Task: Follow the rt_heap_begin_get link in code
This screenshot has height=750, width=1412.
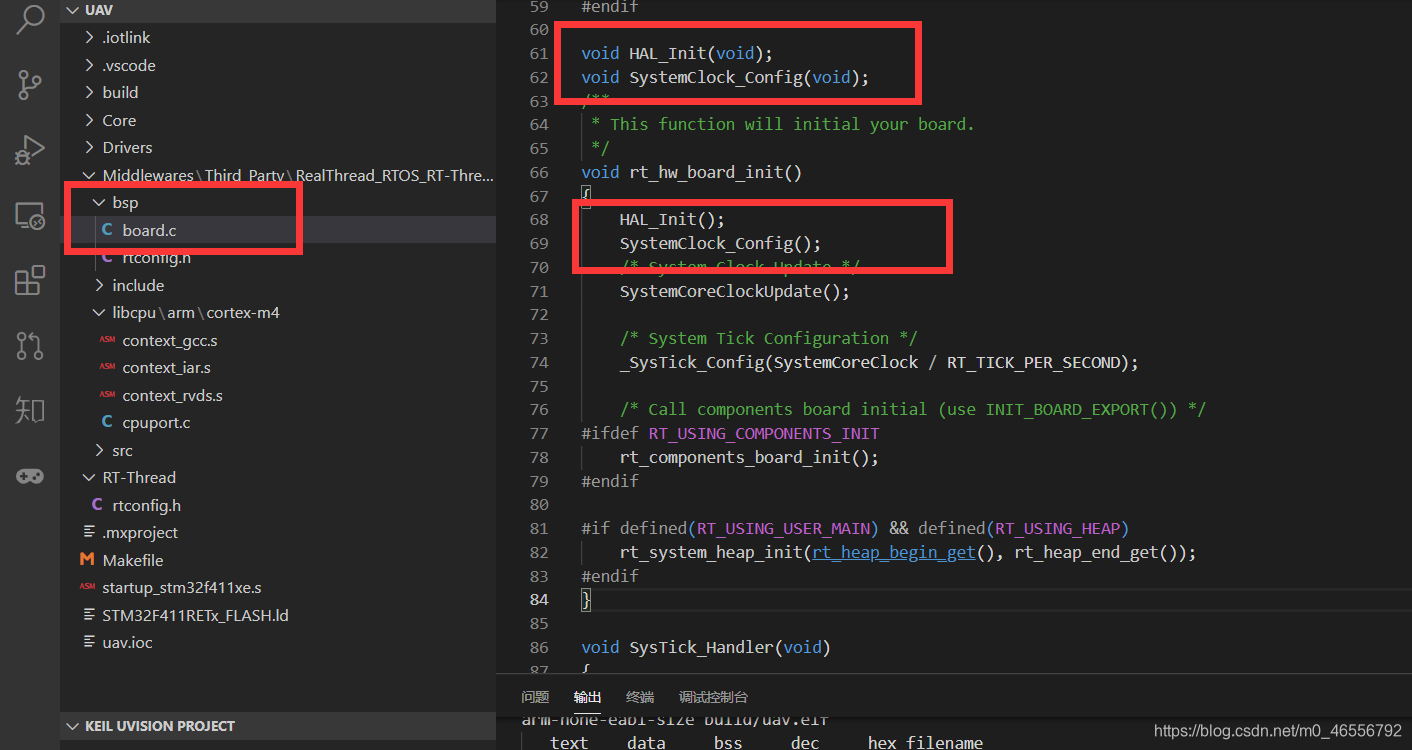Action: [893, 552]
